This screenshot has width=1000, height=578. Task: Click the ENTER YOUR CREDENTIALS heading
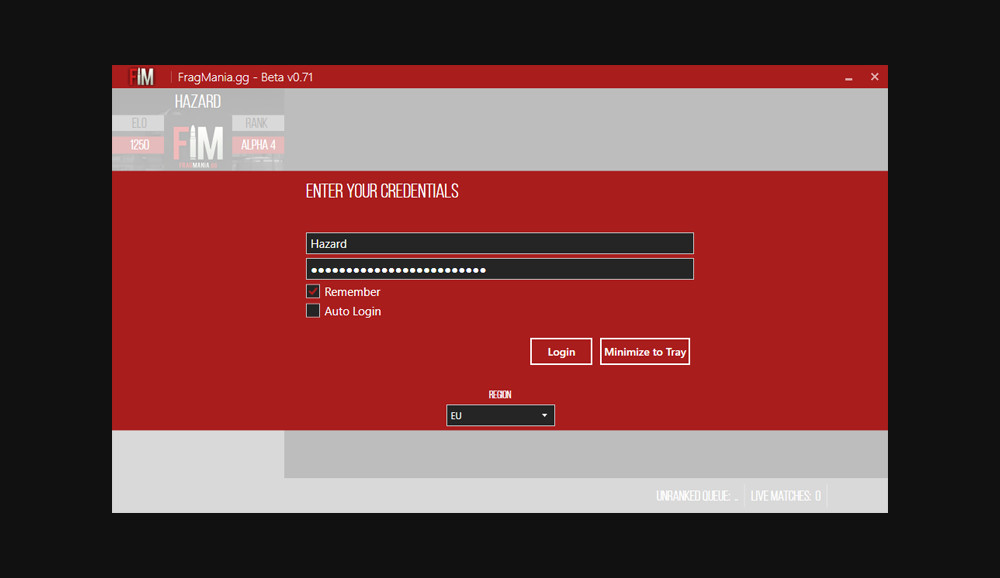tap(382, 190)
